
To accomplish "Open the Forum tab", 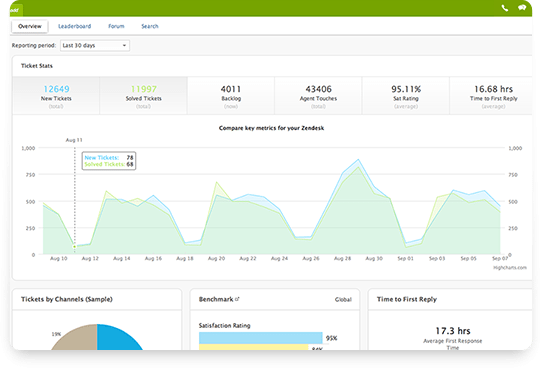I will [x=116, y=26].
